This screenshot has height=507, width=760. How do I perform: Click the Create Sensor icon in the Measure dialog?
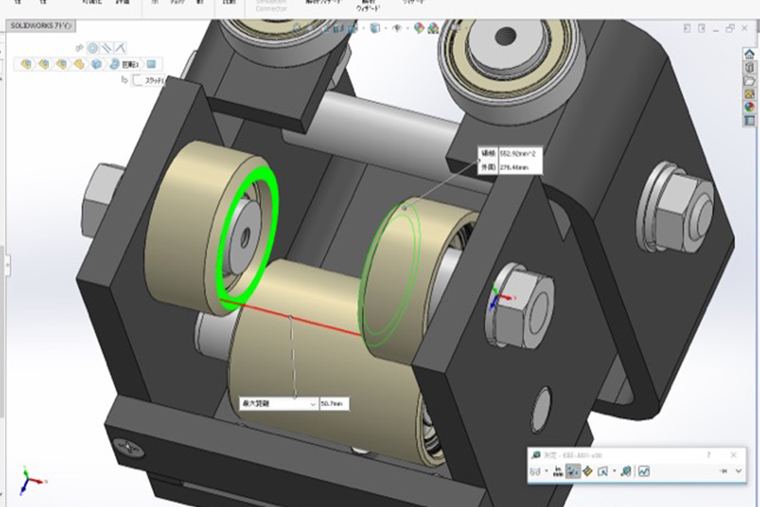(x=644, y=471)
